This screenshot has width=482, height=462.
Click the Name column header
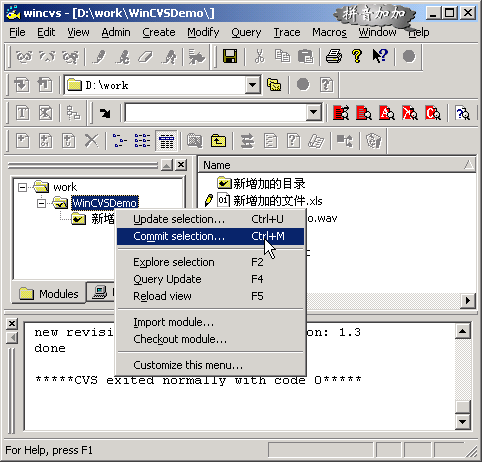tap(337, 165)
